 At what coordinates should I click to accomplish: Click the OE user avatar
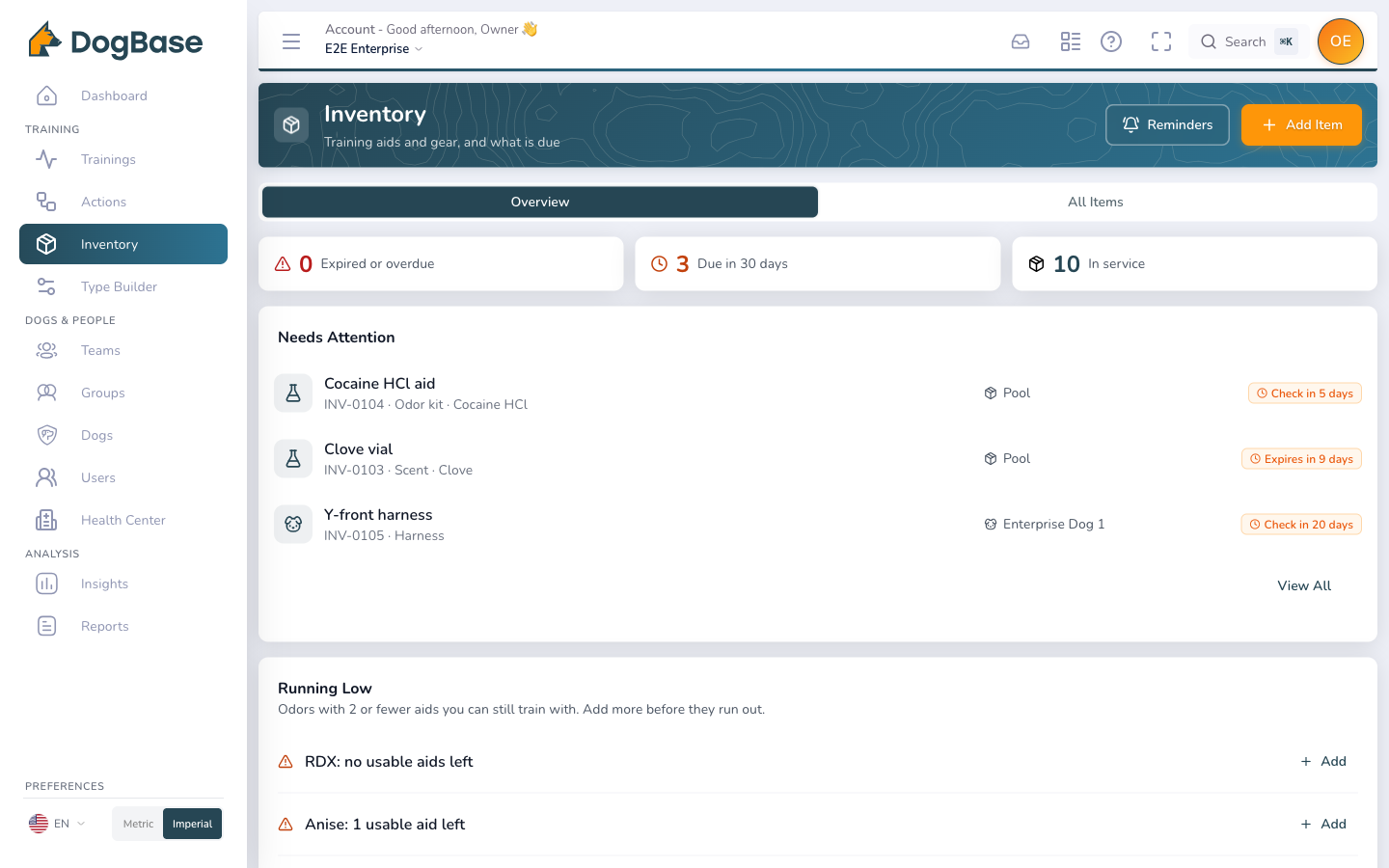coord(1341,41)
